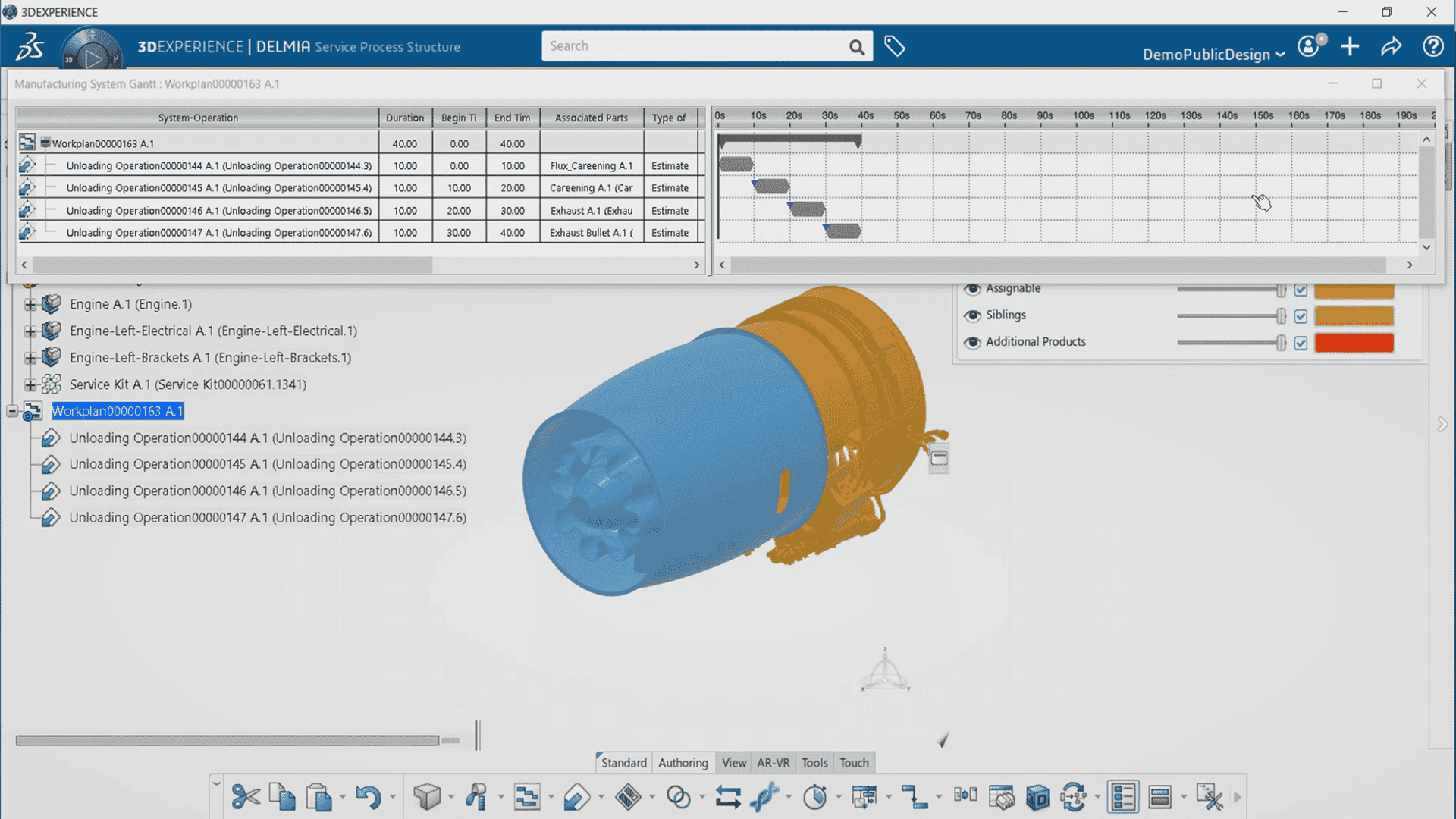Uncheck the Siblings checkbox
This screenshot has width=1456, height=819.
tap(1301, 316)
